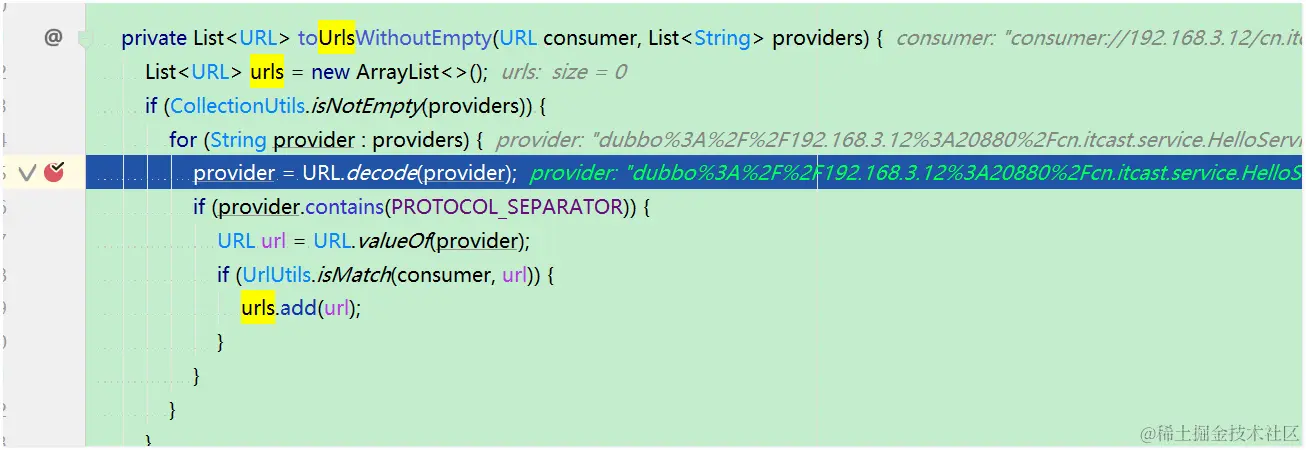
Task: Click the gray checkmark icon beside the breakpoint
Action: pos(27,173)
